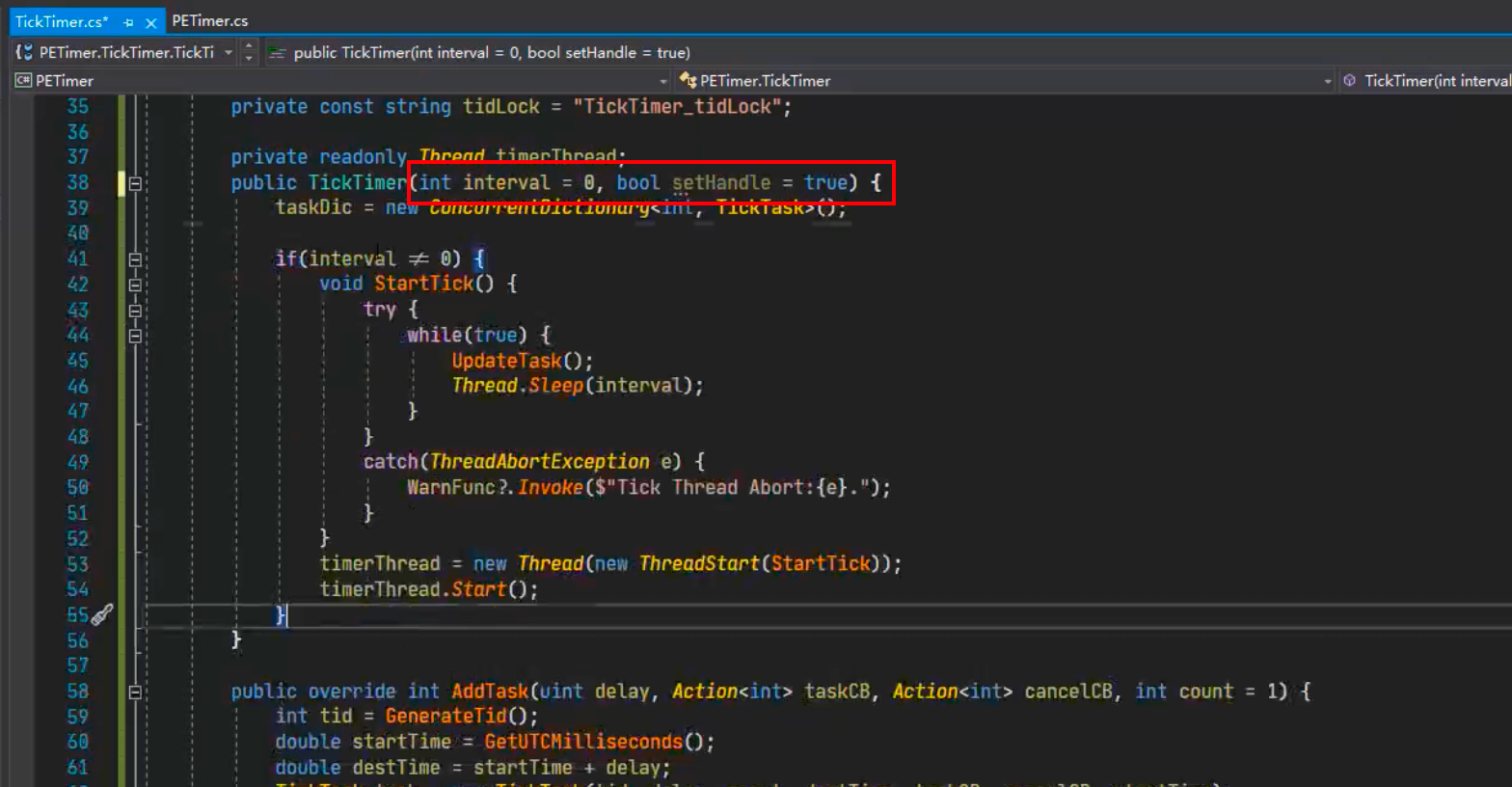Click the green saved-change margin bar at line 45
Image resolution: width=1512 pixels, height=787 pixels.
(x=121, y=361)
